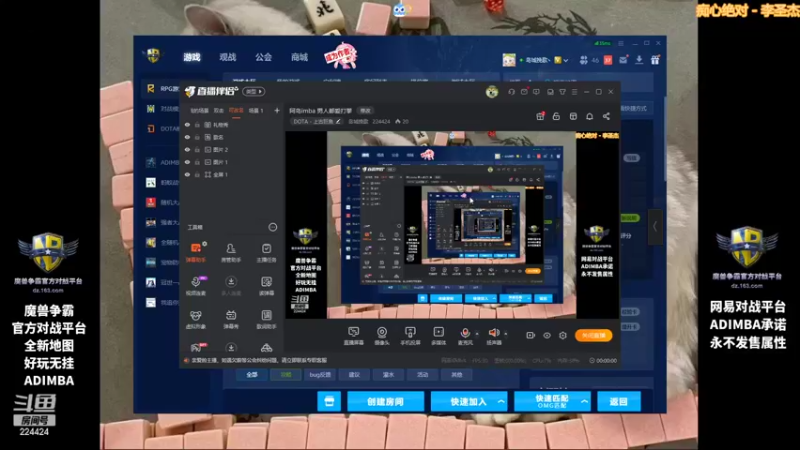Image resolution: width=800 pixels, height=450 pixels.
Task: Open the 歌词助手 tool icon
Action: click(x=266, y=319)
